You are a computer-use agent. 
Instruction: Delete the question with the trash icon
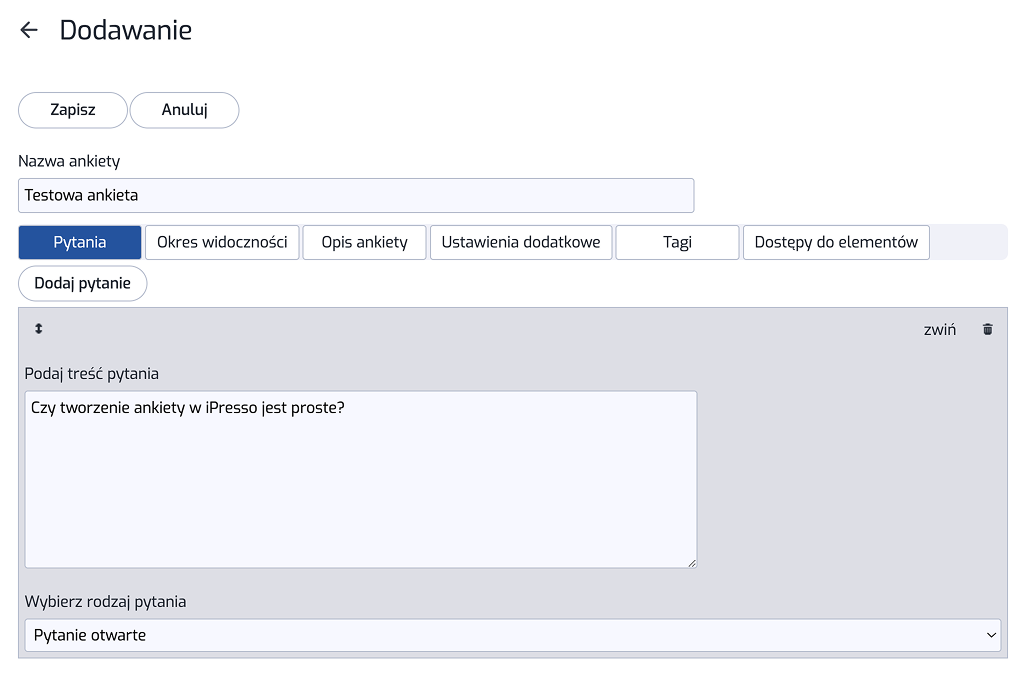tap(987, 329)
